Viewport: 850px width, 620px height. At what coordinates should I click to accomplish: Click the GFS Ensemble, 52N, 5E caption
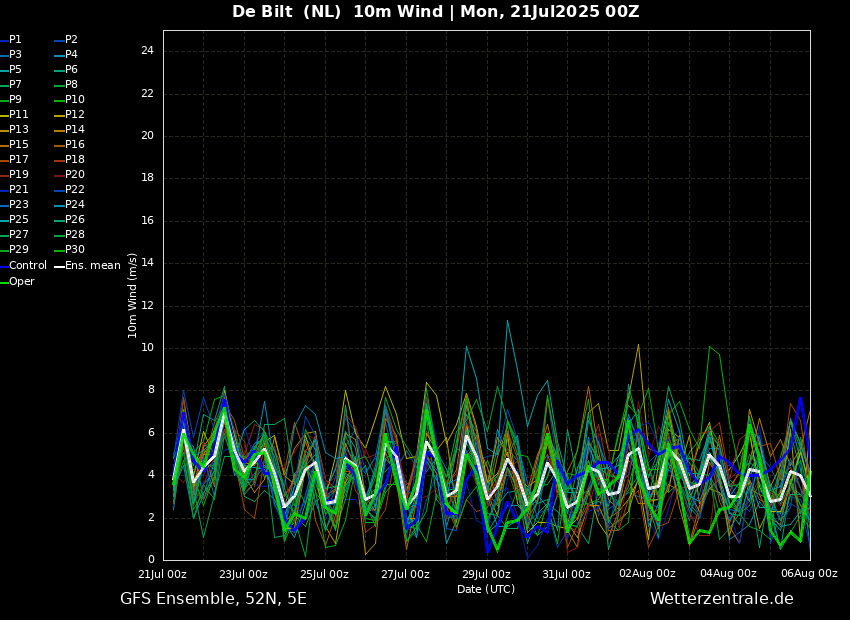213,599
